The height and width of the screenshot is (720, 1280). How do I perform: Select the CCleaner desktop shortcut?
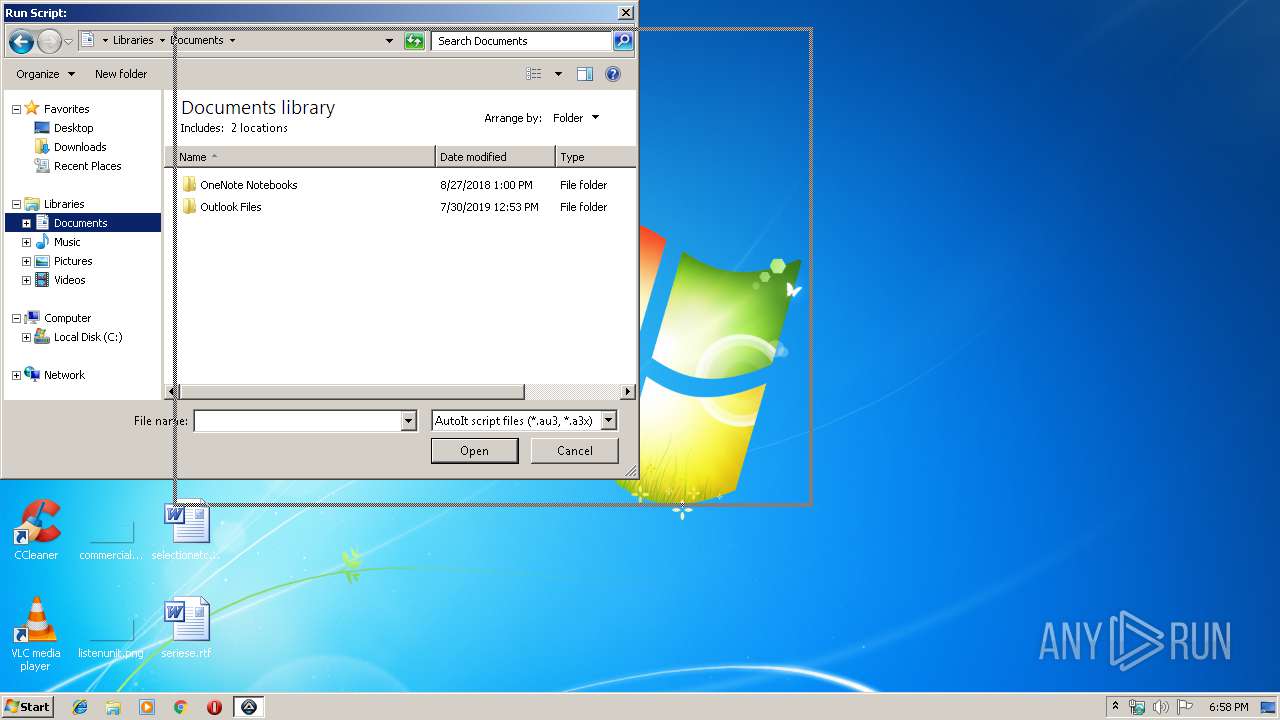(36, 531)
